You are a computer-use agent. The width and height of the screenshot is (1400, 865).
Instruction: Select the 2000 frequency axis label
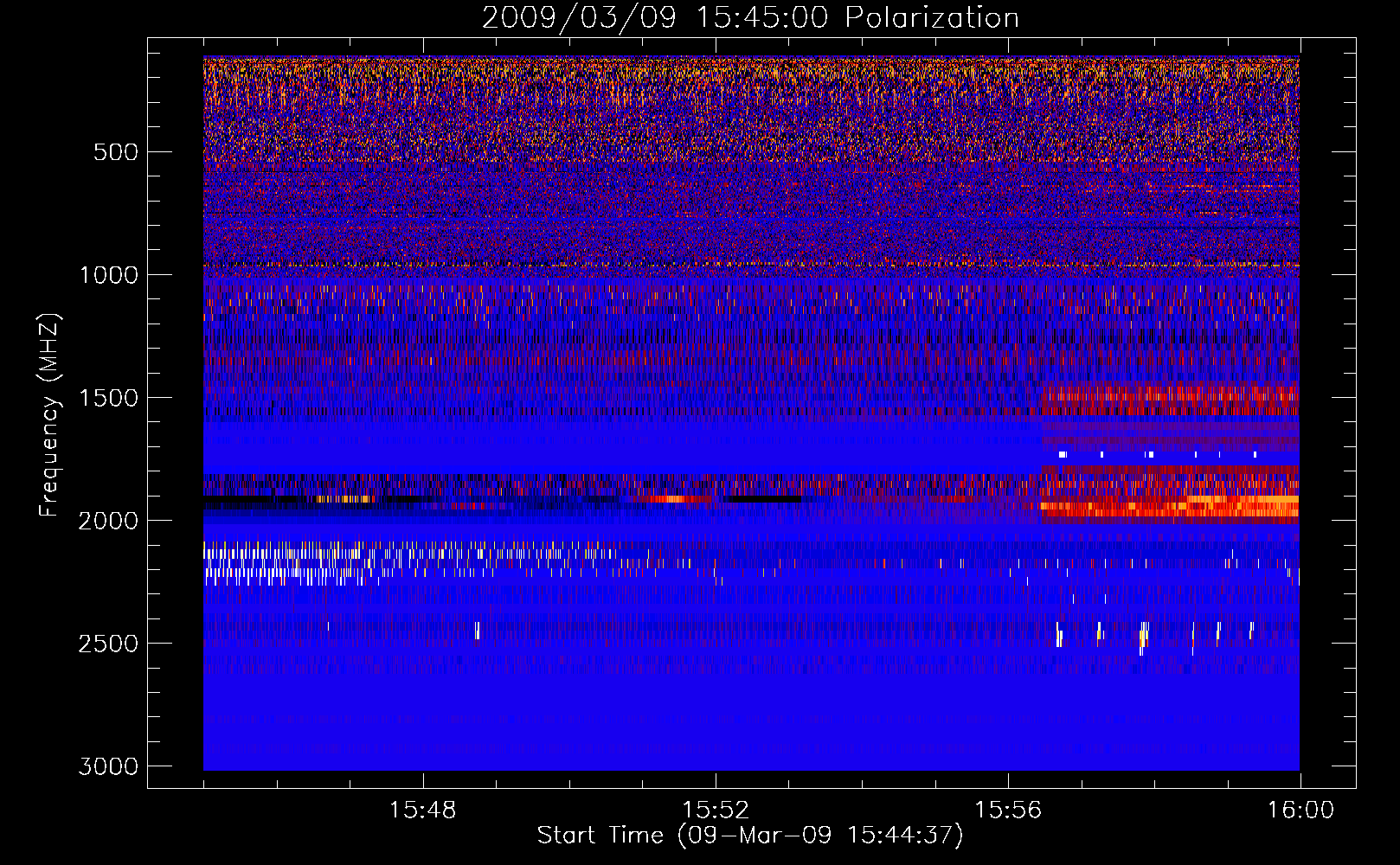tap(108, 521)
